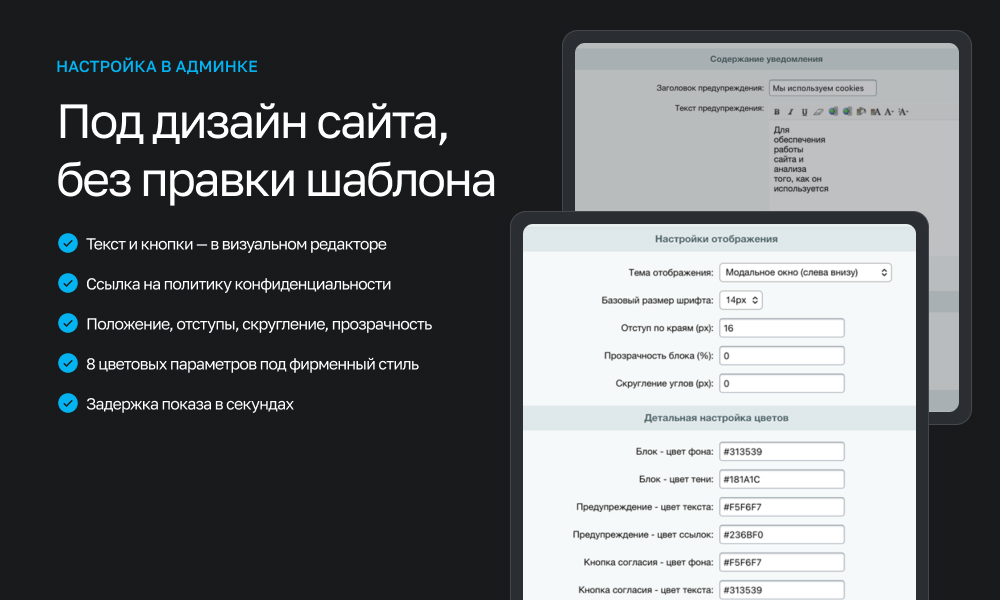
Task: Click 'Текст и кнопки — в визуальном редакторе' text
Action: tap(236, 244)
